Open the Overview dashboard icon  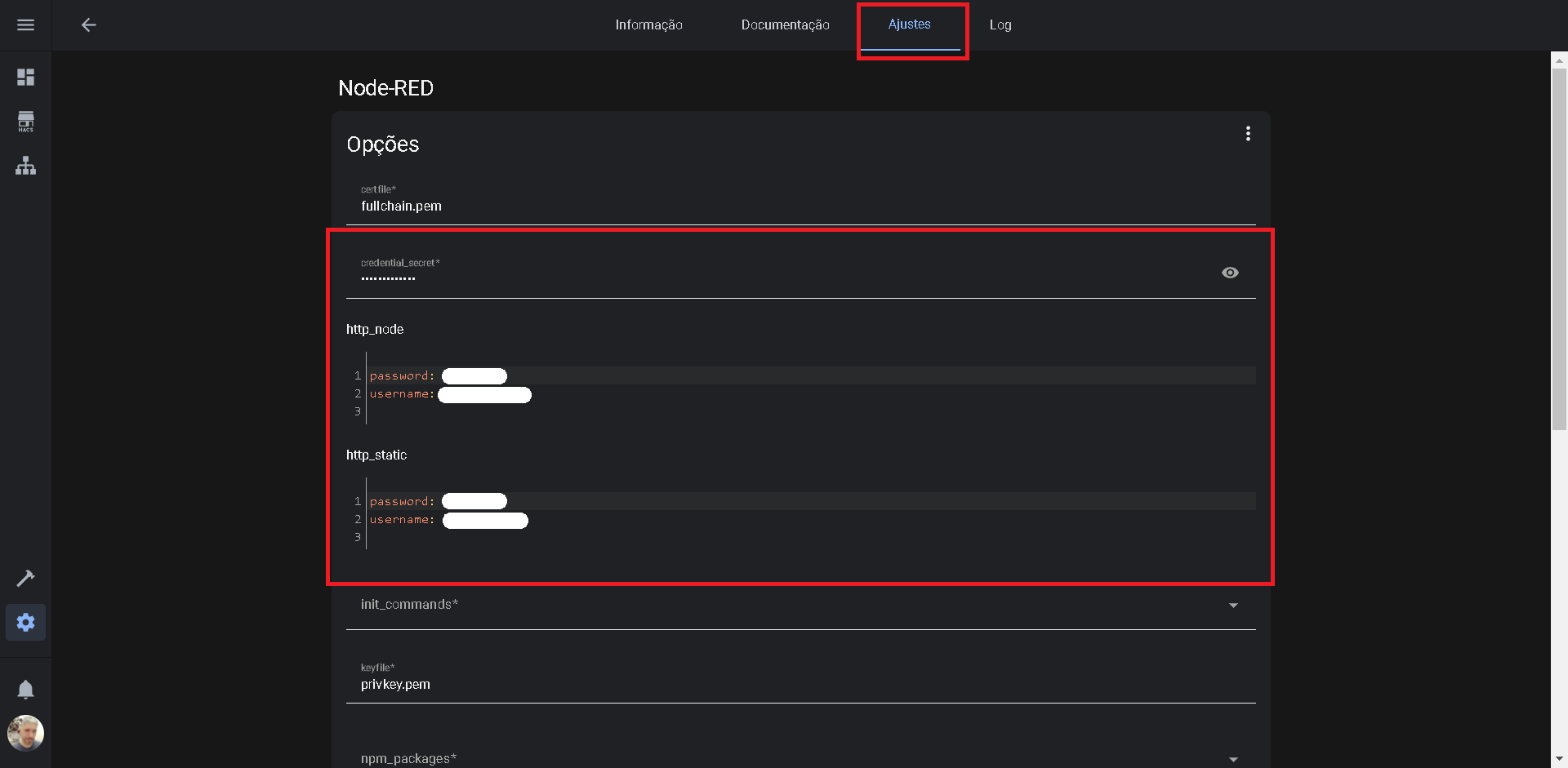[x=25, y=78]
